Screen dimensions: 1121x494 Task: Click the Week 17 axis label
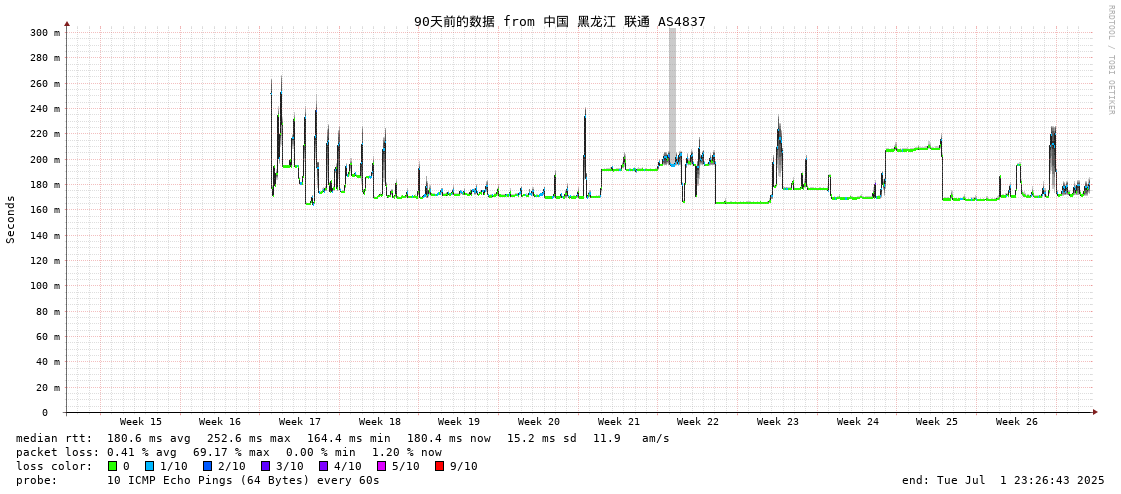click(300, 422)
